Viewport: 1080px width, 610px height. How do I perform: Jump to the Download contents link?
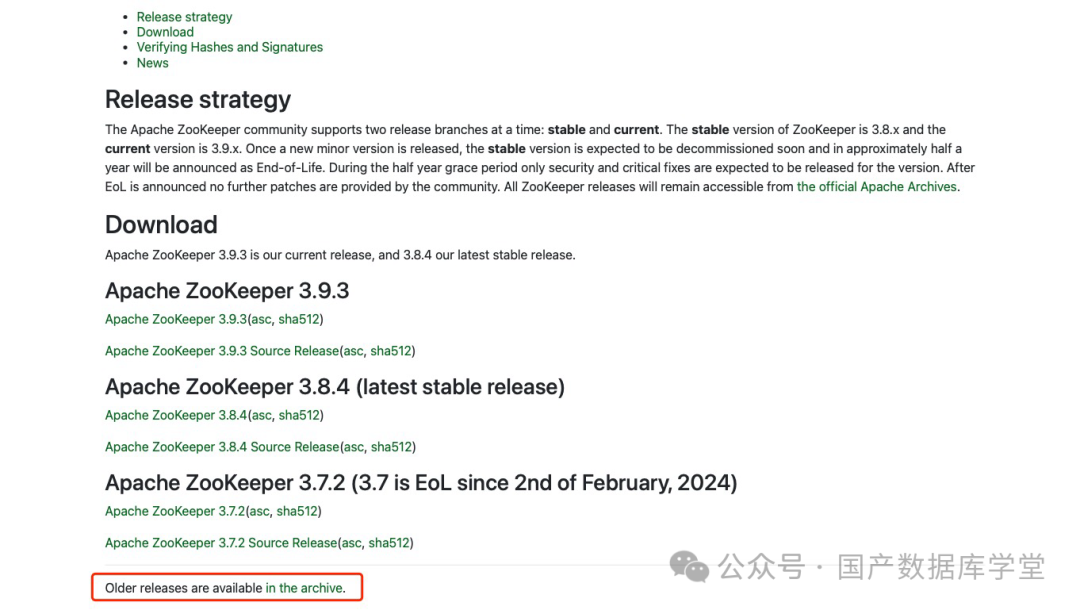tap(165, 32)
